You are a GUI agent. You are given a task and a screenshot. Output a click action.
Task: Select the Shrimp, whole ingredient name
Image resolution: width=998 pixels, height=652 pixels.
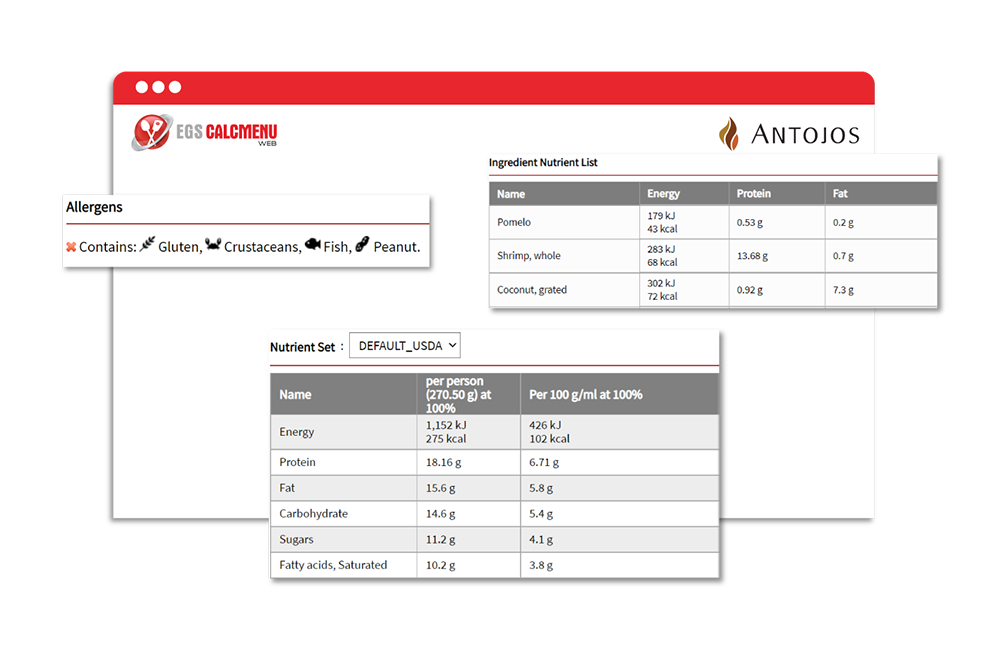point(529,255)
